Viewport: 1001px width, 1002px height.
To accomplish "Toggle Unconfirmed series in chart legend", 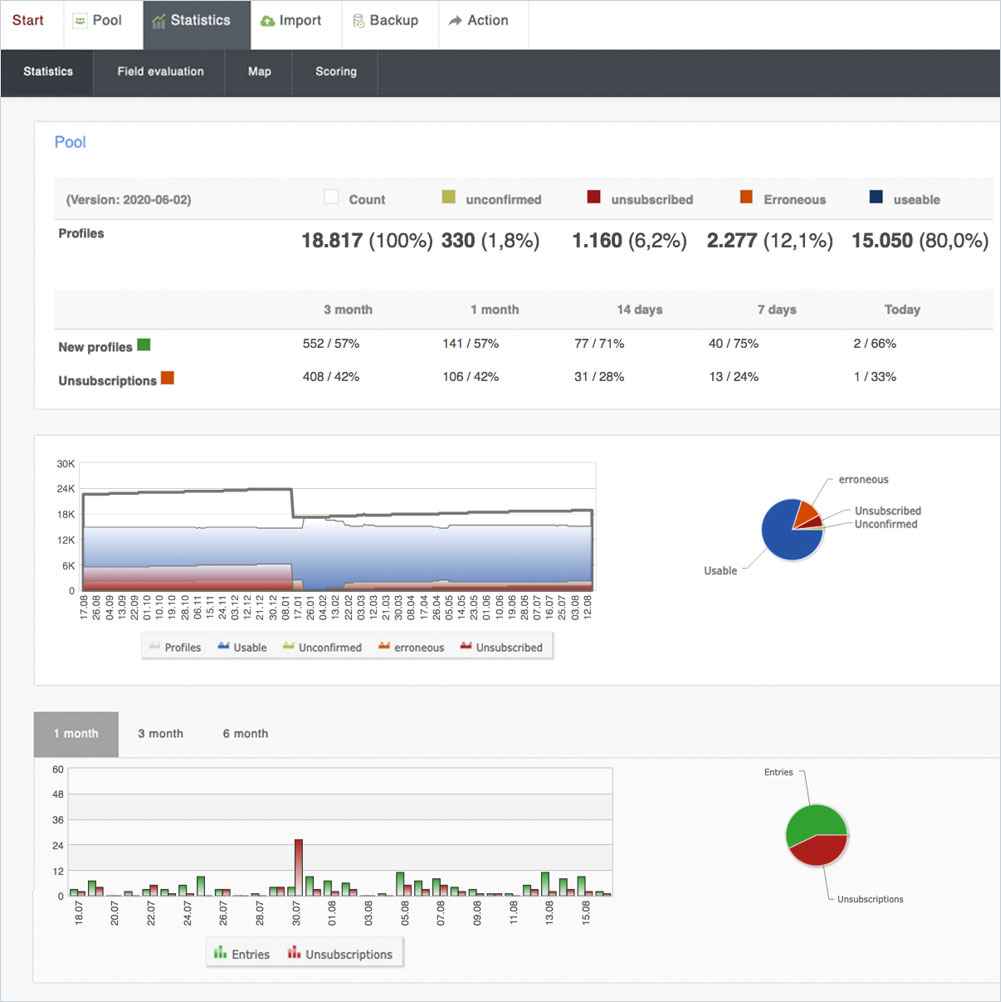I will tap(322, 647).
